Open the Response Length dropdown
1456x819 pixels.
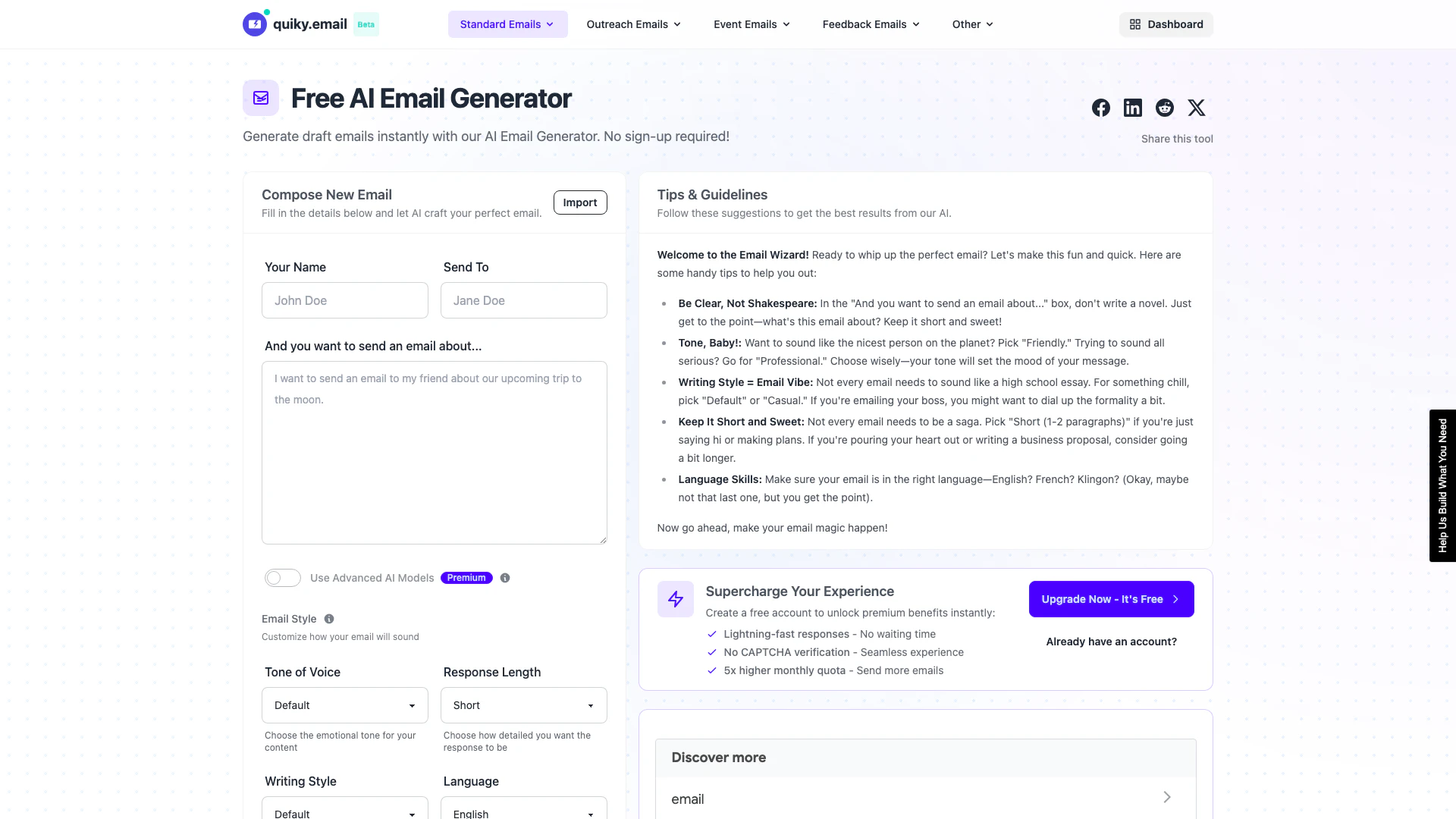[524, 705]
